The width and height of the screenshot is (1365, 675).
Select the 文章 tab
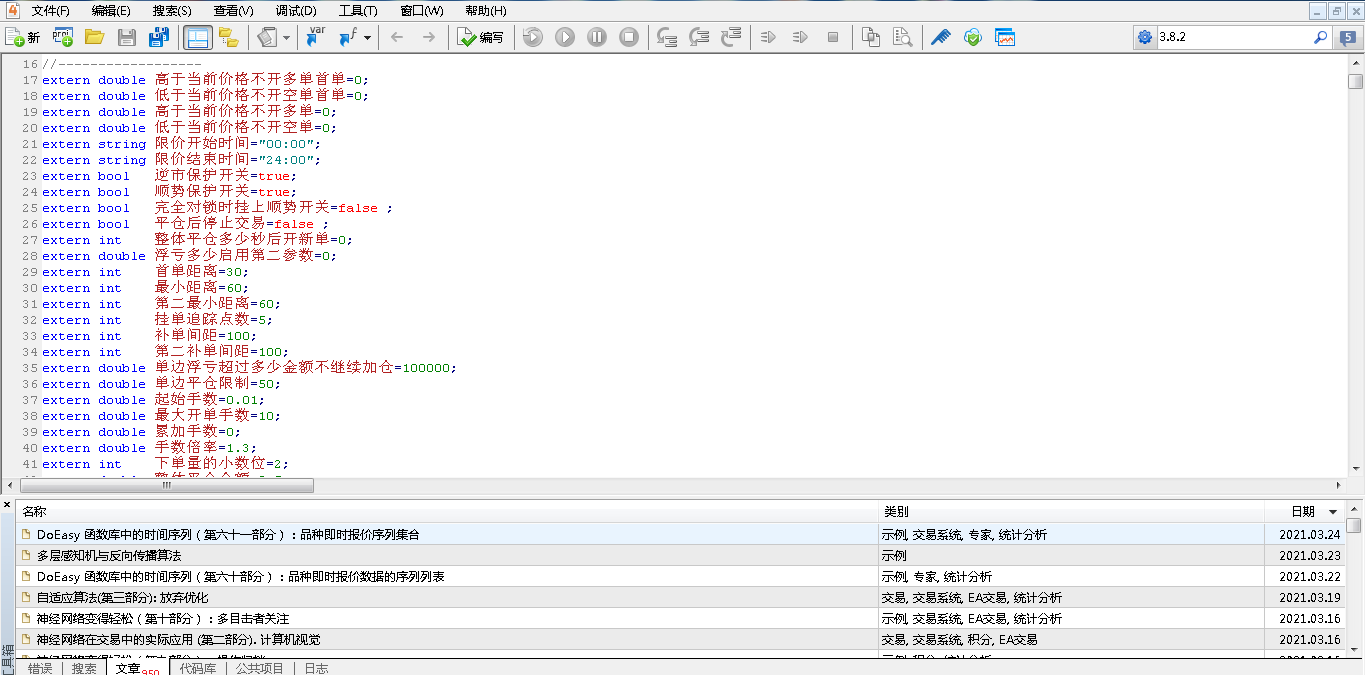click(x=137, y=668)
